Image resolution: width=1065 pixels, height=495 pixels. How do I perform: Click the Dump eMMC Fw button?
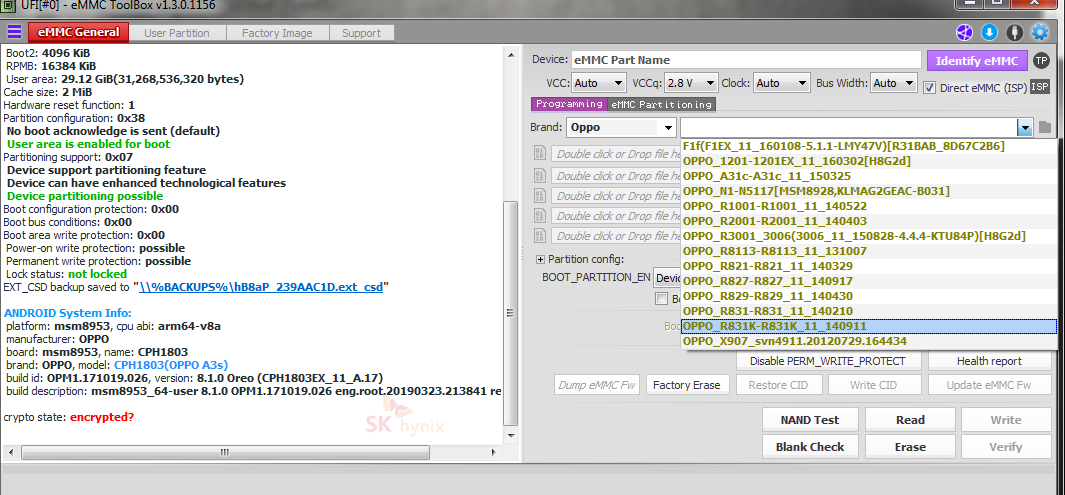(598, 385)
